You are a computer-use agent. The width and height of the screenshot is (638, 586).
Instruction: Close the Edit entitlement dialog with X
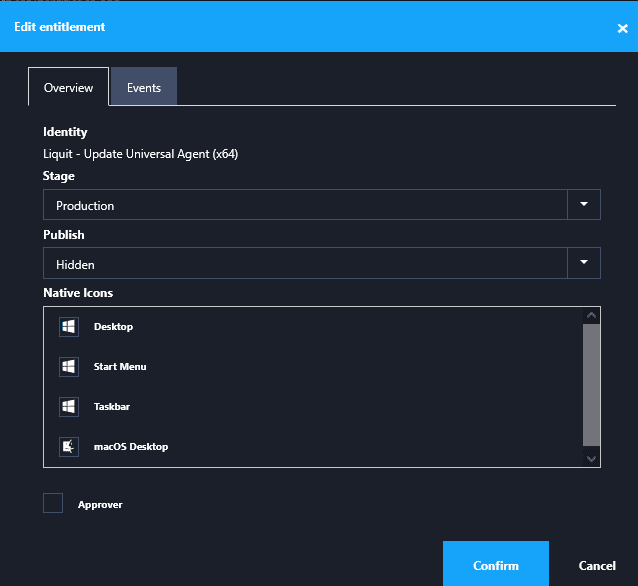(622, 28)
